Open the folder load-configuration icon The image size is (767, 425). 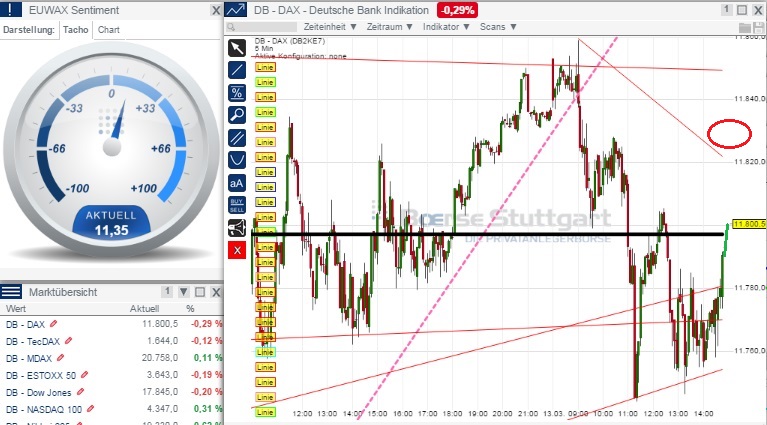(745, 27)
